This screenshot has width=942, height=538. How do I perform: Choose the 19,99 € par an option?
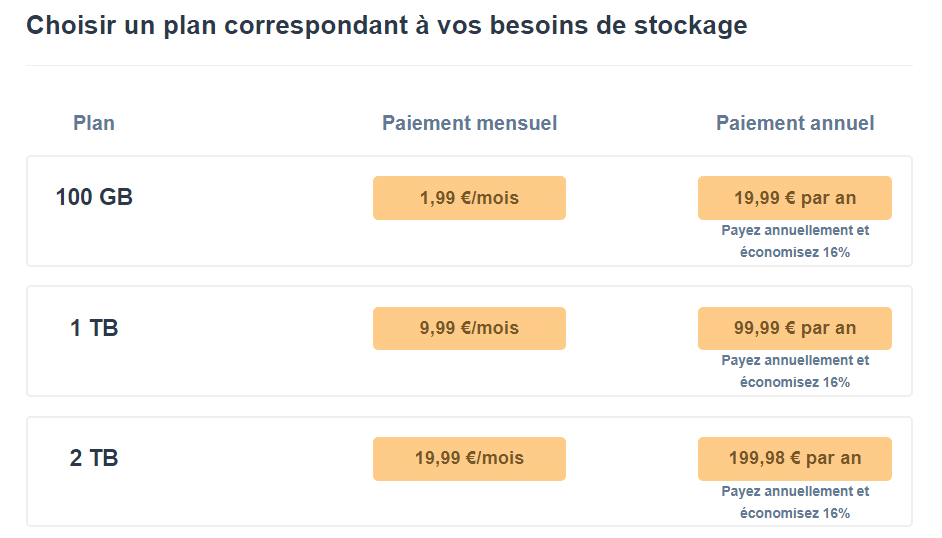click(794, 198)
